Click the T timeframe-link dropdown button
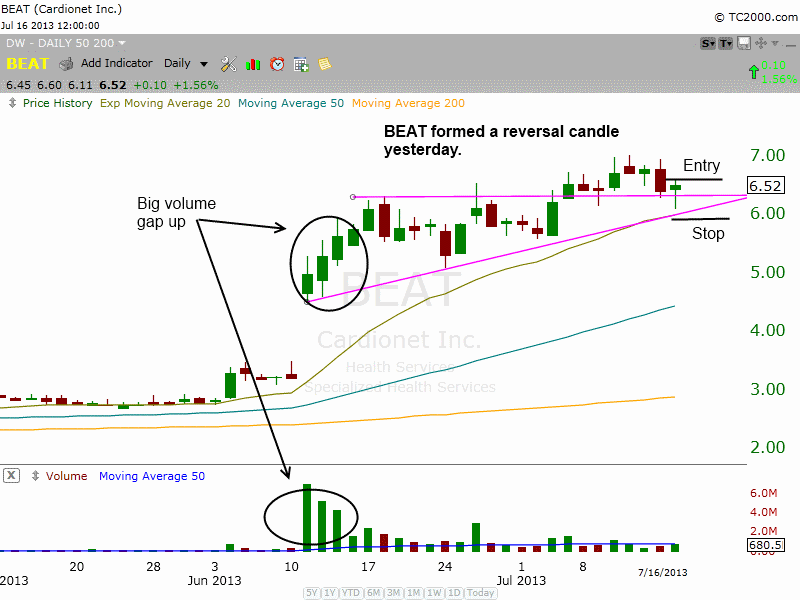This screenshot has width=800, height=600. [x=726, y=44]
